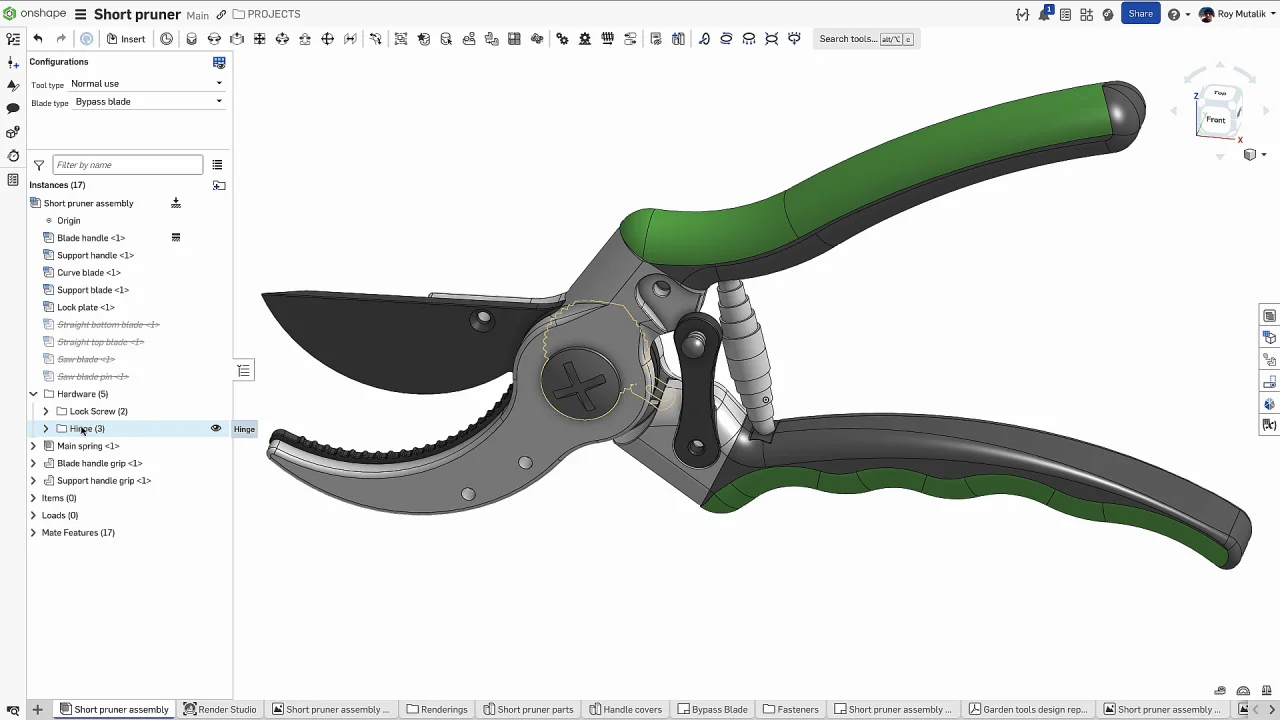Toggle the fixed icon on Blade handle

[176, 238]
